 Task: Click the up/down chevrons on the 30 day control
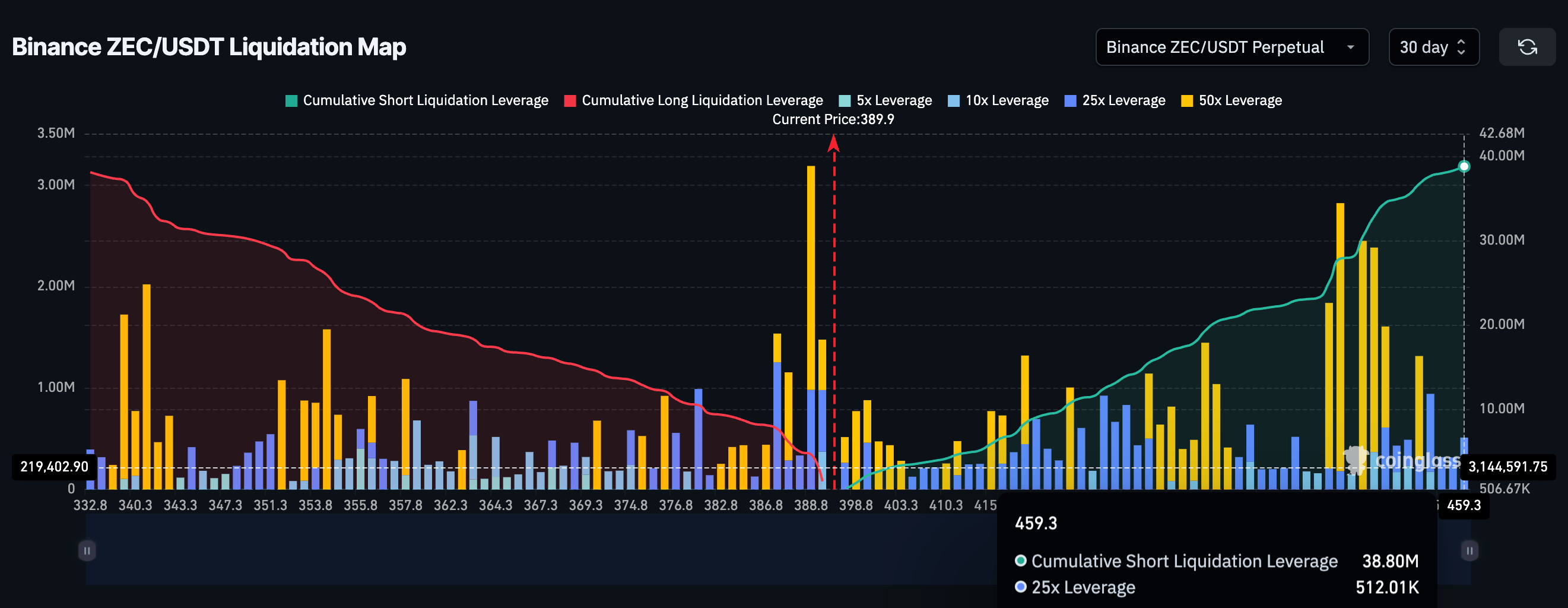(x=1461, y=46)
